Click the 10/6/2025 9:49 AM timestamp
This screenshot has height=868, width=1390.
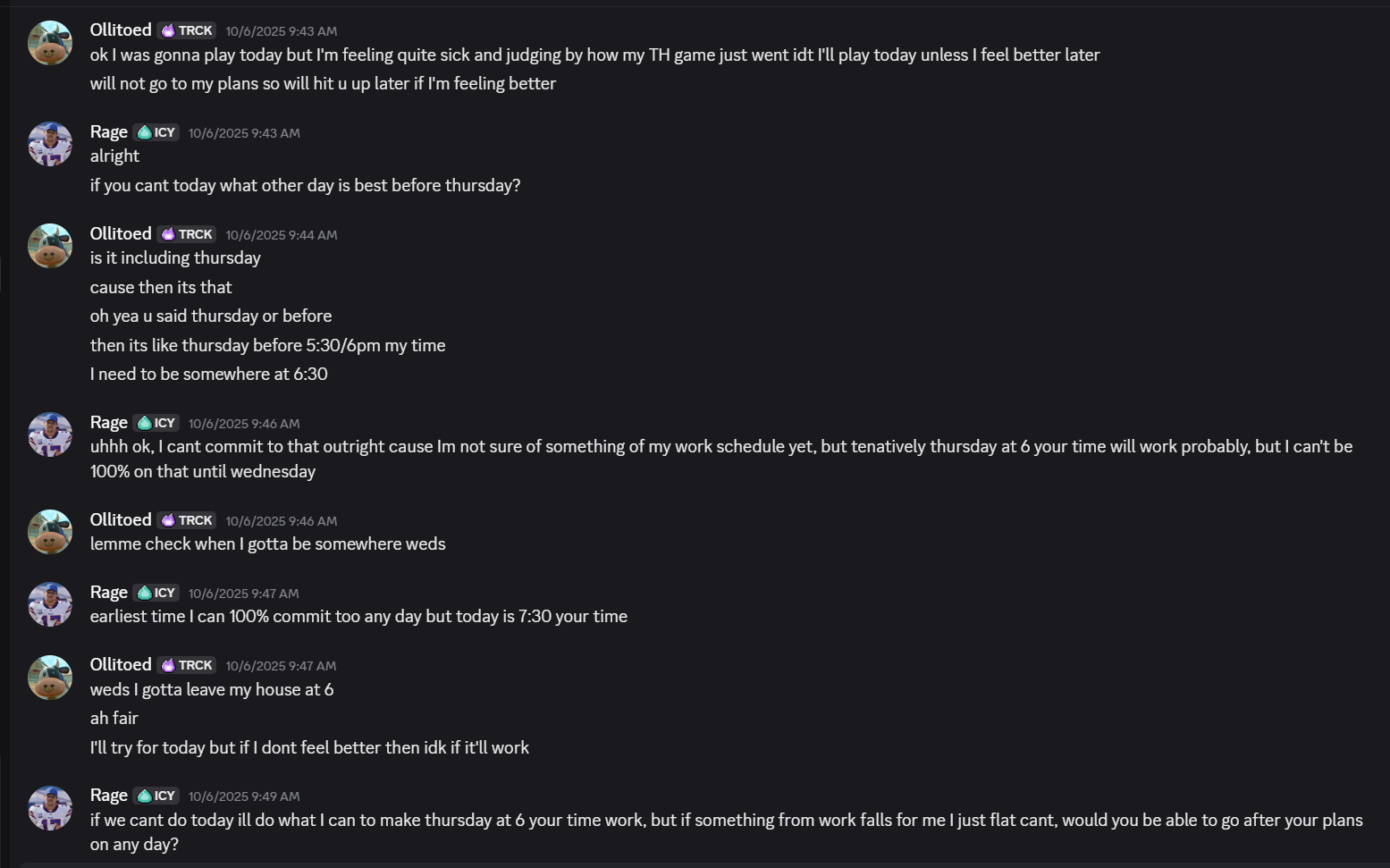click(243, 796)
